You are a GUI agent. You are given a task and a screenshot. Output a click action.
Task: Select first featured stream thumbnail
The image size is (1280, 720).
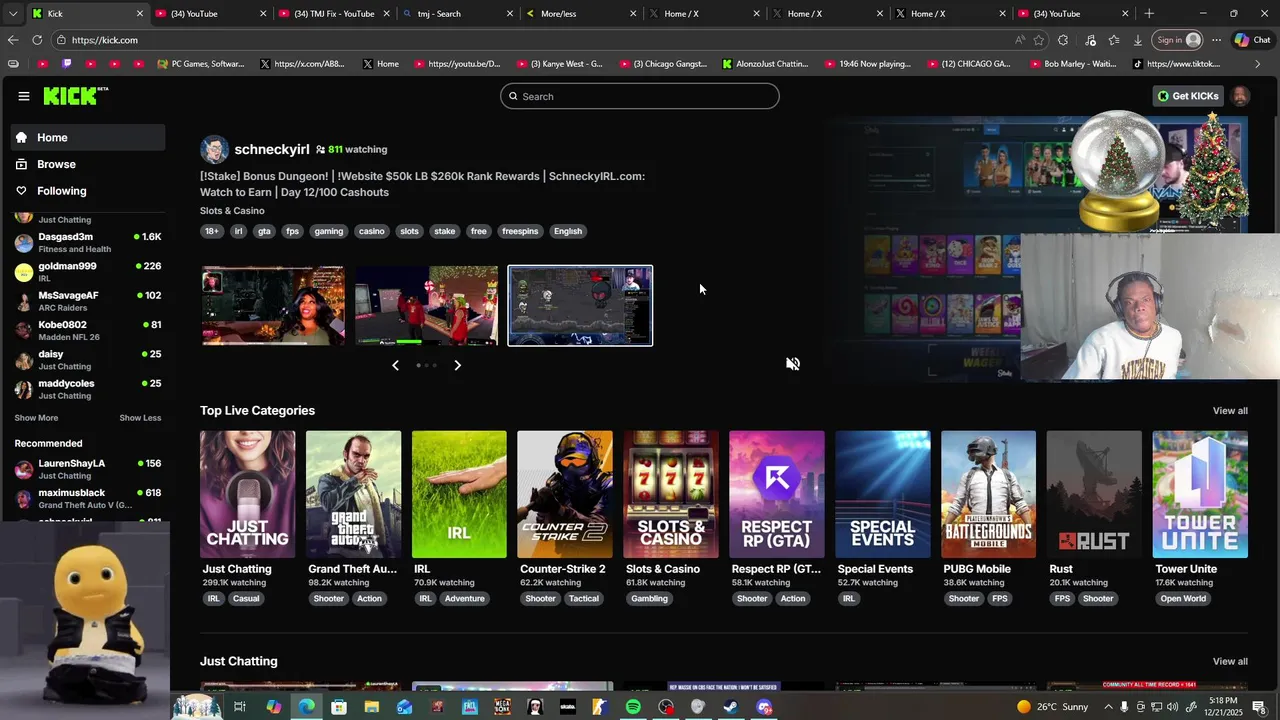tap(273, 306)
